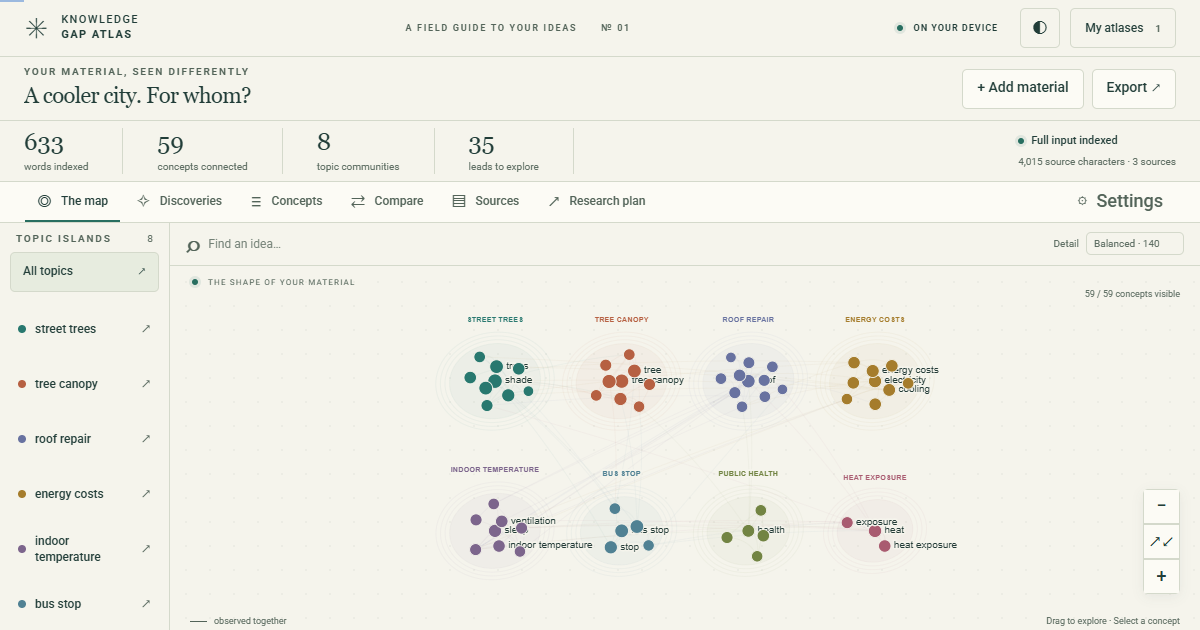The image size is (1200, 630).
Task: Select the HEAT EXPOSURE cluster label
Action: coord(875,478)
